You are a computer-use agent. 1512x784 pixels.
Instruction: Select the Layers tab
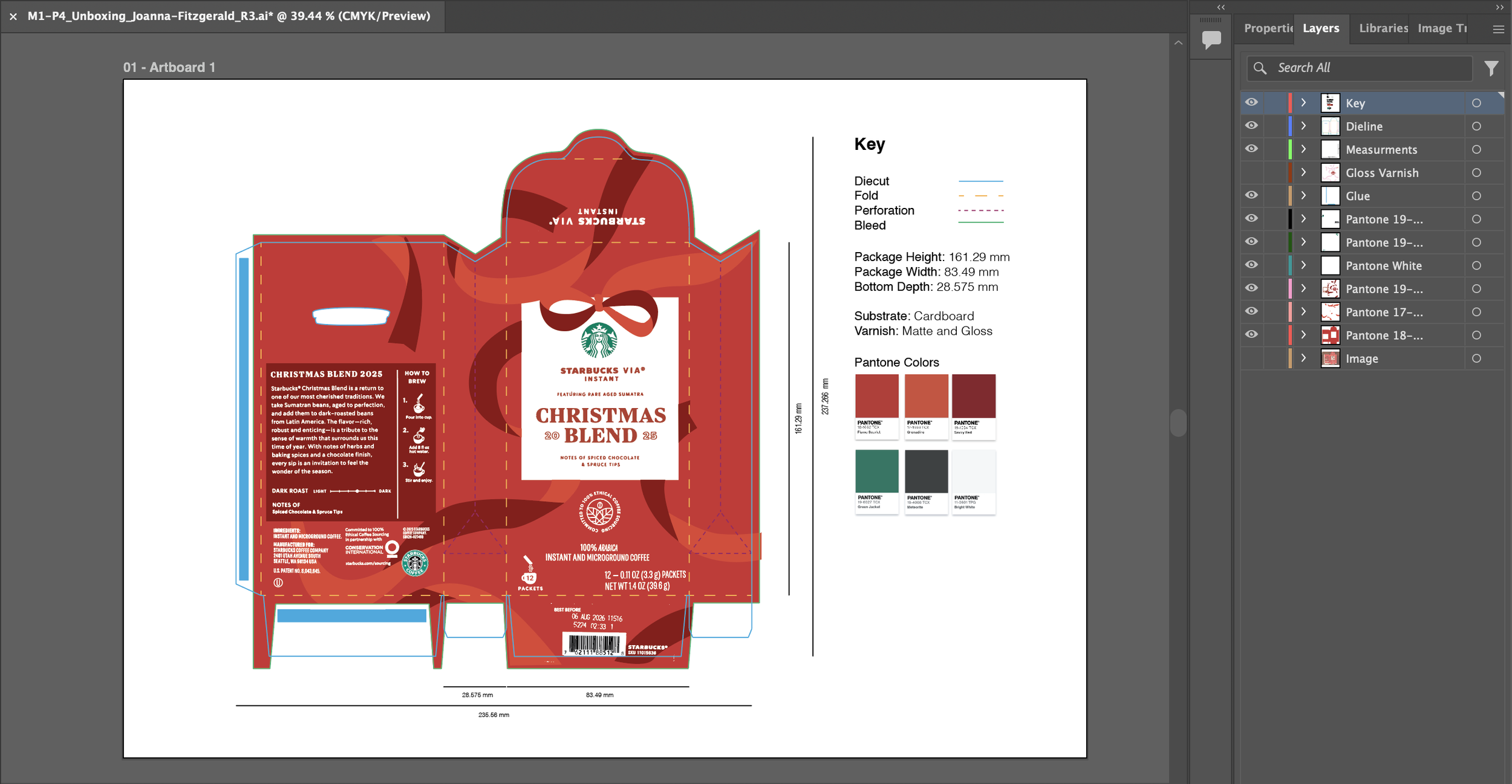tap(1321, 28)
